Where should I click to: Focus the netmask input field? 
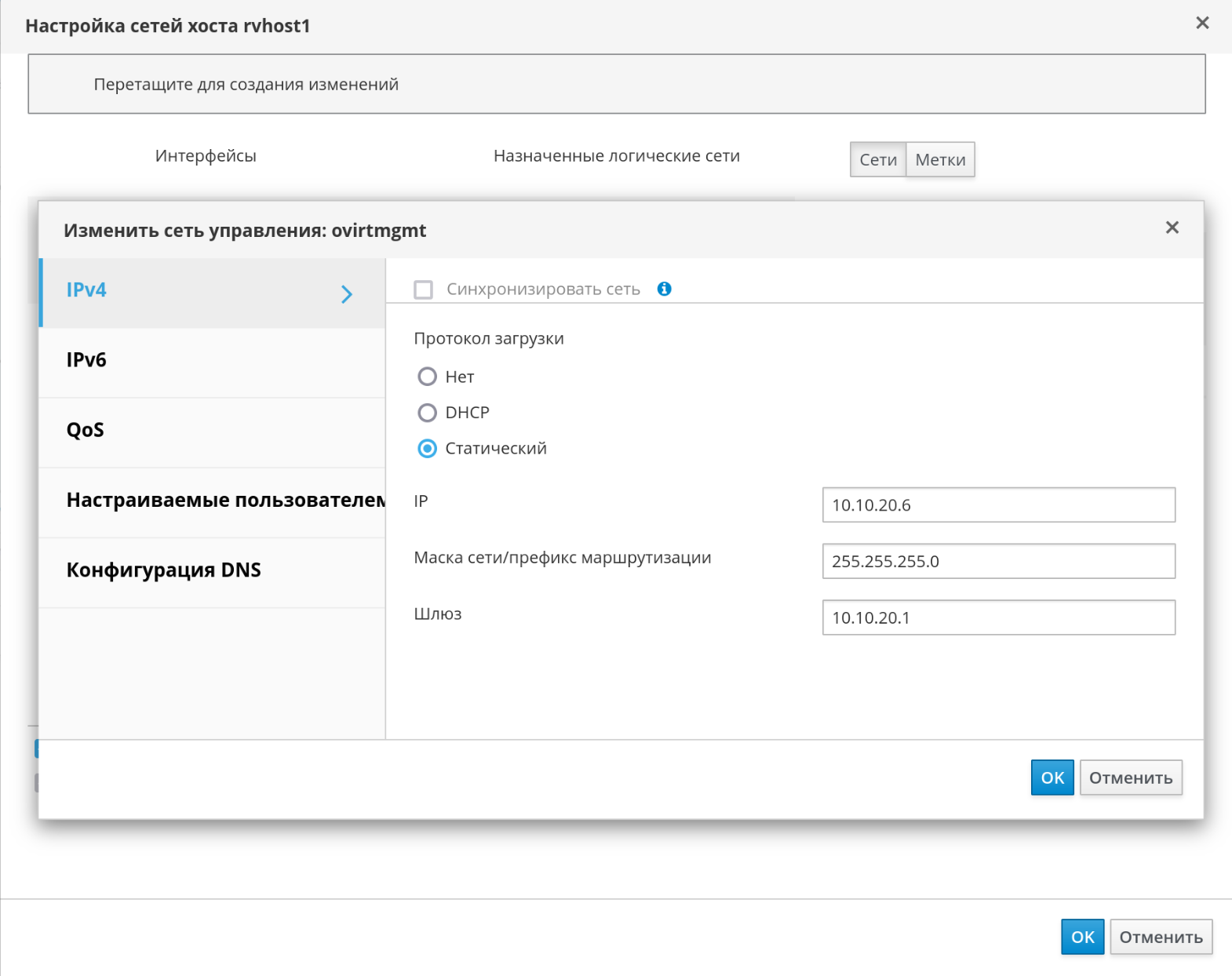pos(998,562)
